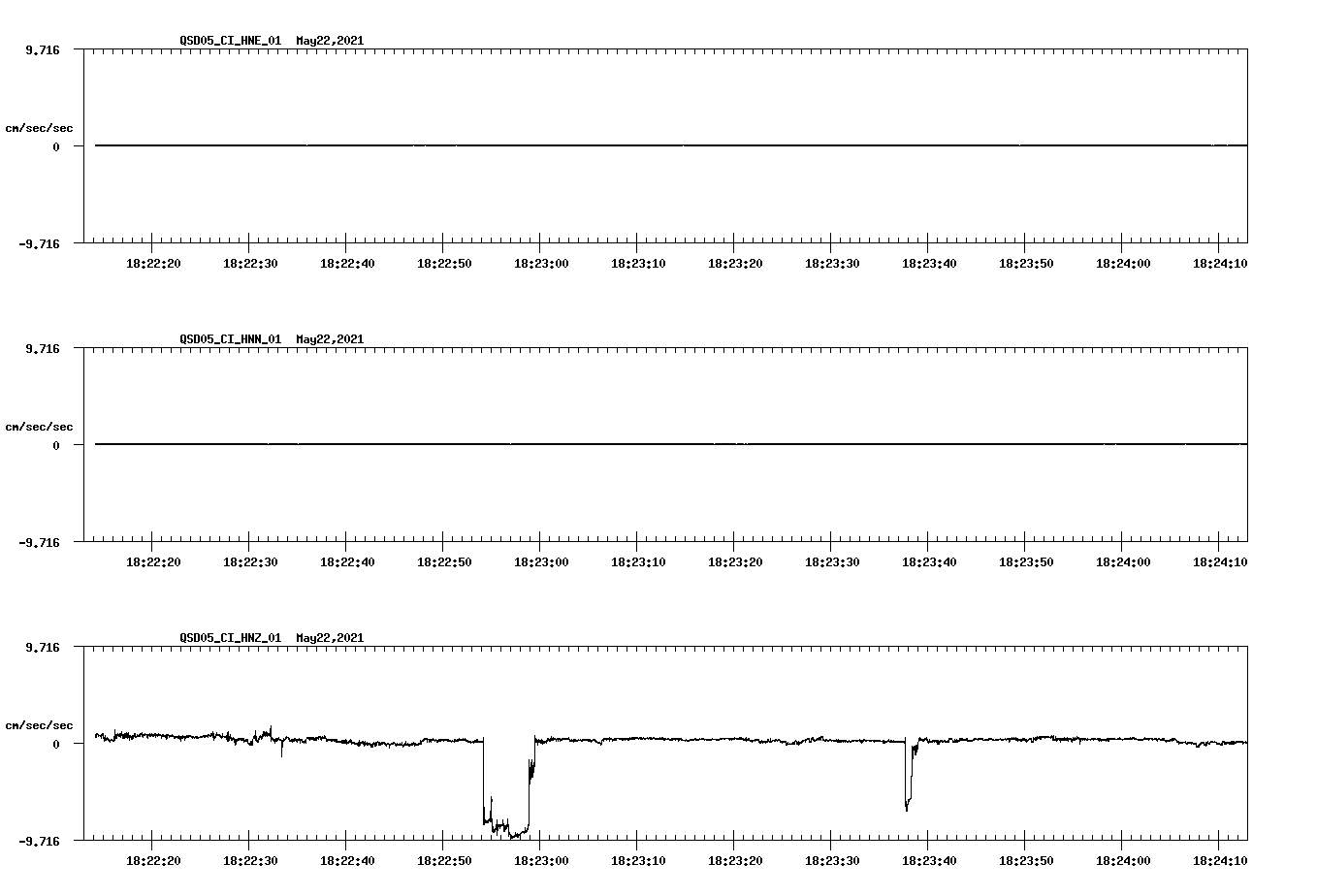Image resolution: width=1317 pixels, height=896 pixels.
Task: Click the -9.716 lower scale value on the HNZ plot
Action: (40, 840)
